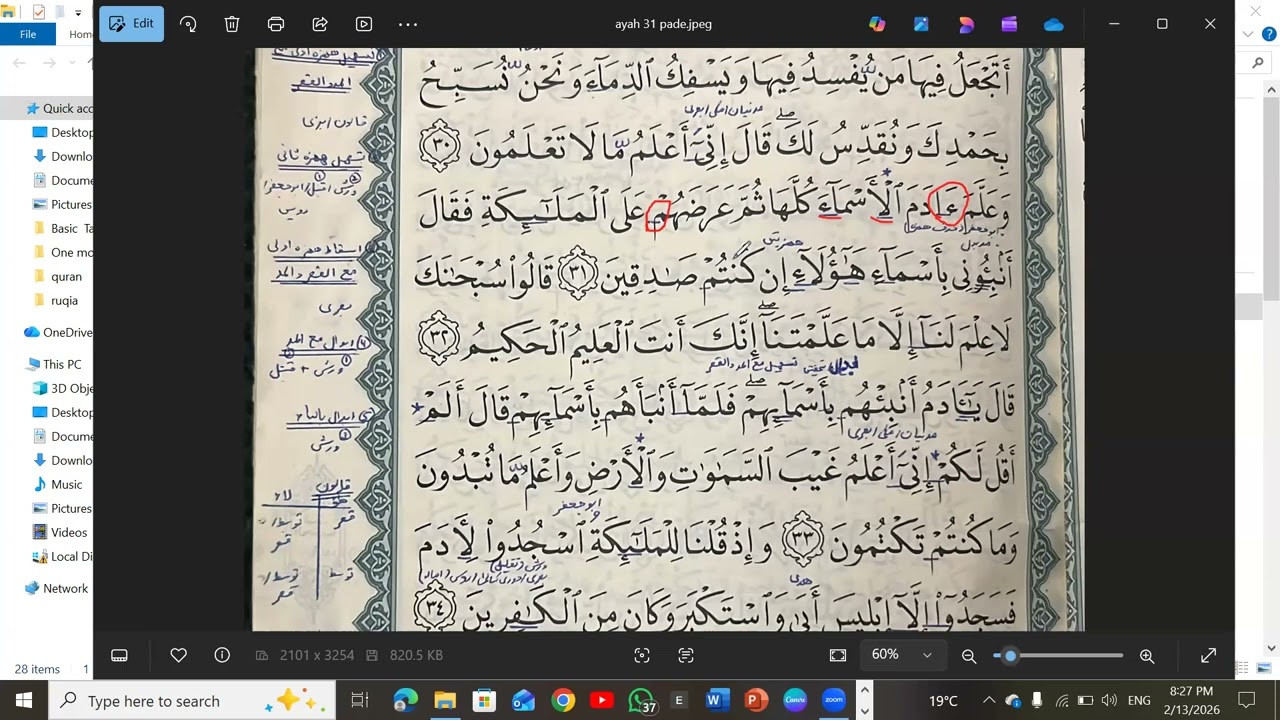Open WhatsApp with 37 notifications
This screenshot has height=720, width=1280.
[x=641, y=701]
